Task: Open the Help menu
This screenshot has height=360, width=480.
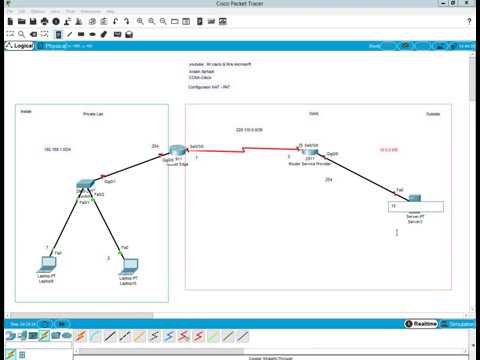Action: pos(110,11)
